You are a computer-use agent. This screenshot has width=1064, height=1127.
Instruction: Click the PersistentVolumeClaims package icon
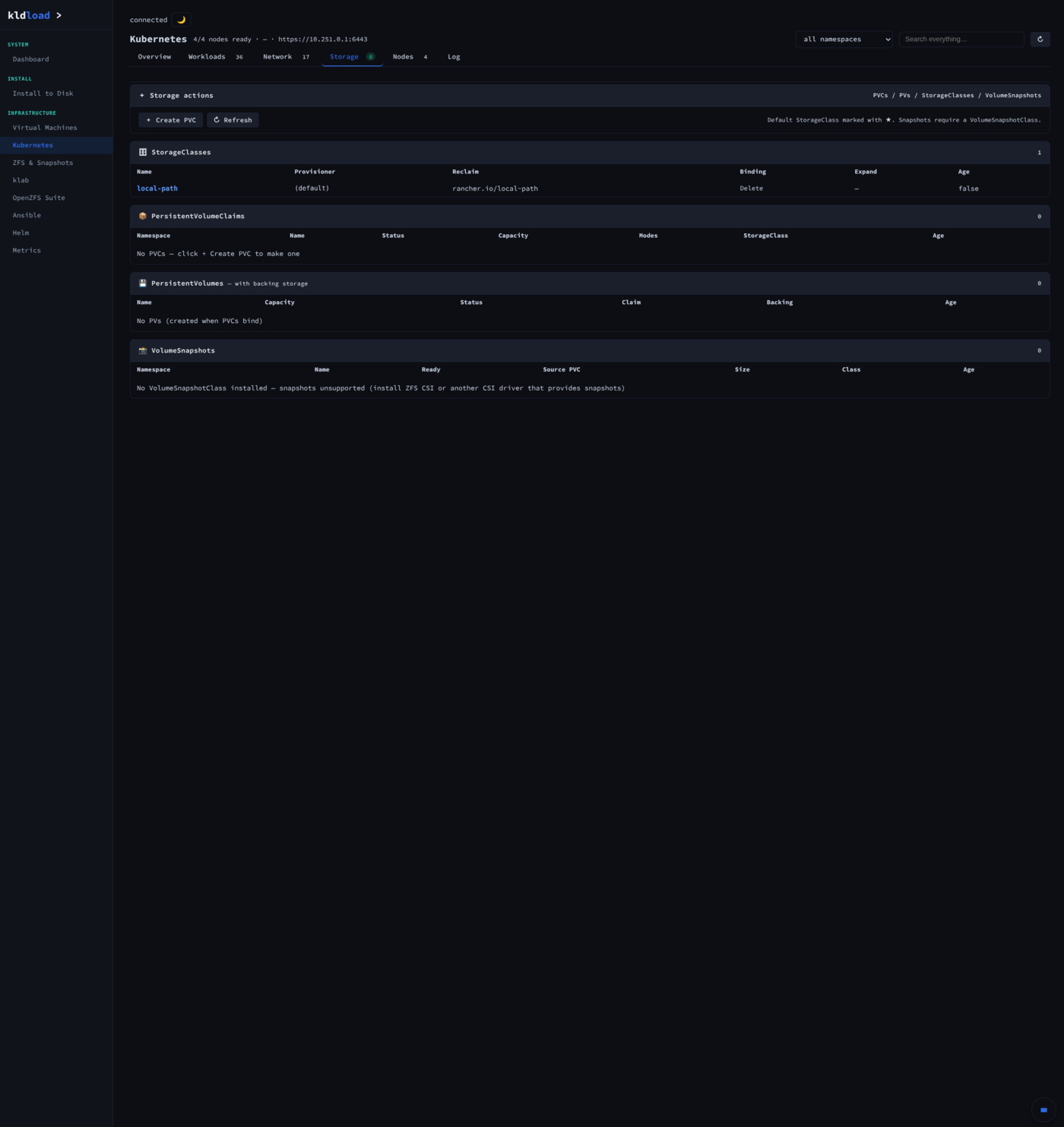[x=142, y=216]
